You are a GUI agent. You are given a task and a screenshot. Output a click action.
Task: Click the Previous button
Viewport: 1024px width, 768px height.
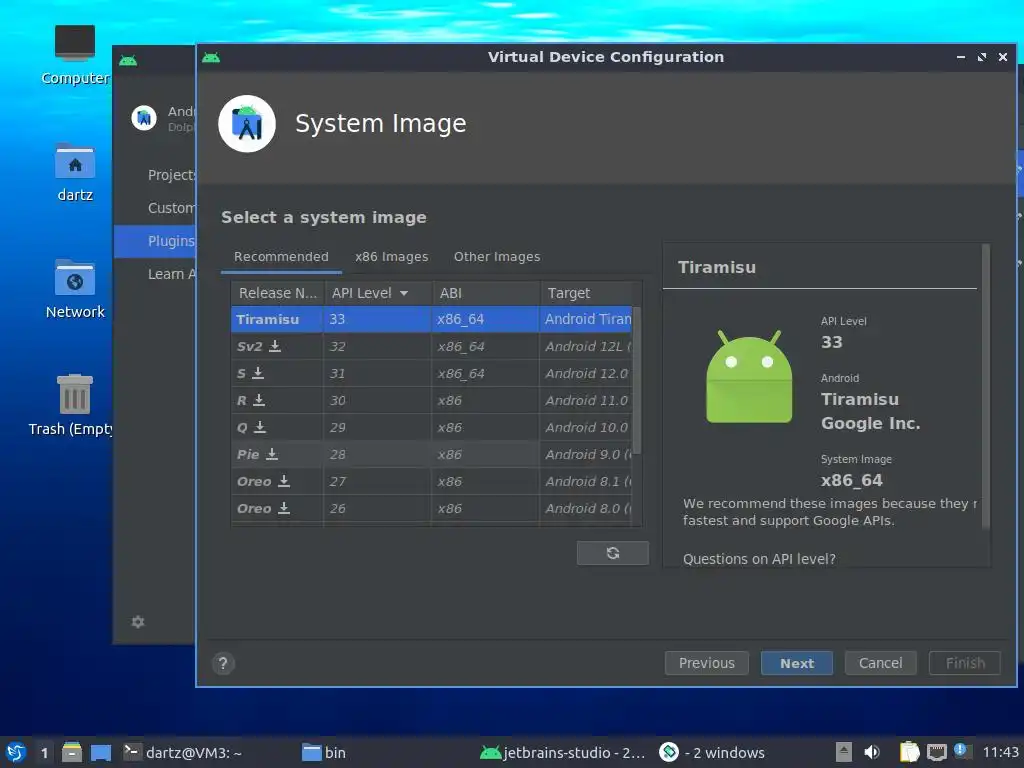coord(707,664)
